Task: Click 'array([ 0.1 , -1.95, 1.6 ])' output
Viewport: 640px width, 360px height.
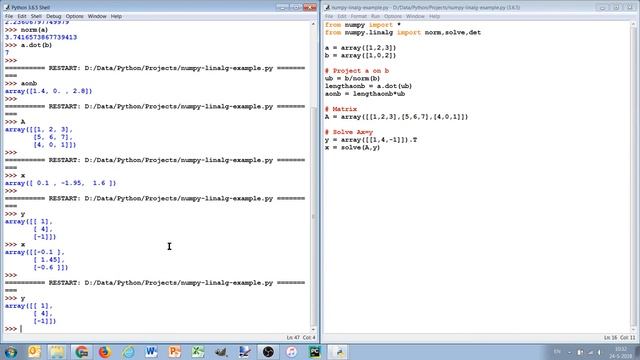Action: [60, 183]
